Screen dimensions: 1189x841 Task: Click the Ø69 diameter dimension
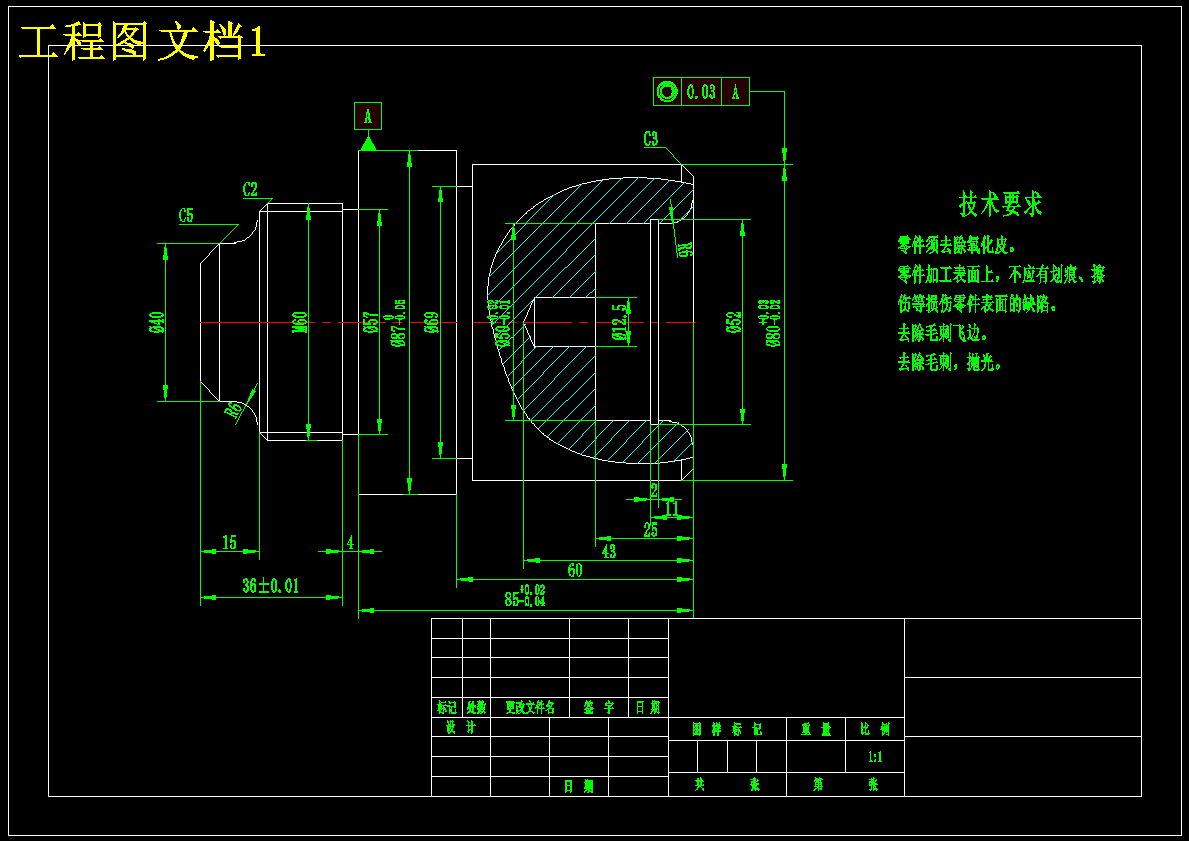pyautogui.click(x=431, y=322)
